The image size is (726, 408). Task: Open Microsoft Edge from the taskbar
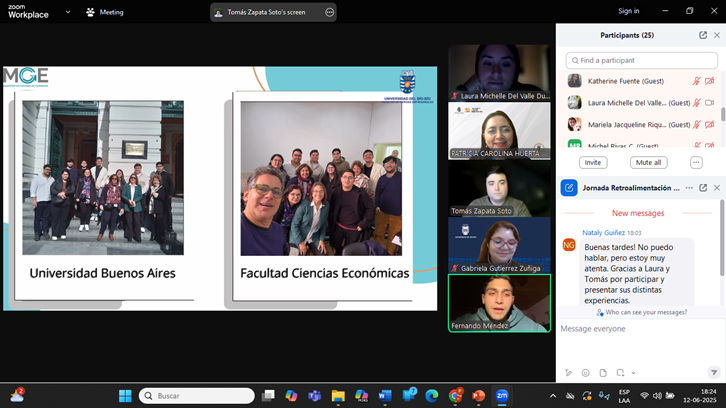pos(432,396)
